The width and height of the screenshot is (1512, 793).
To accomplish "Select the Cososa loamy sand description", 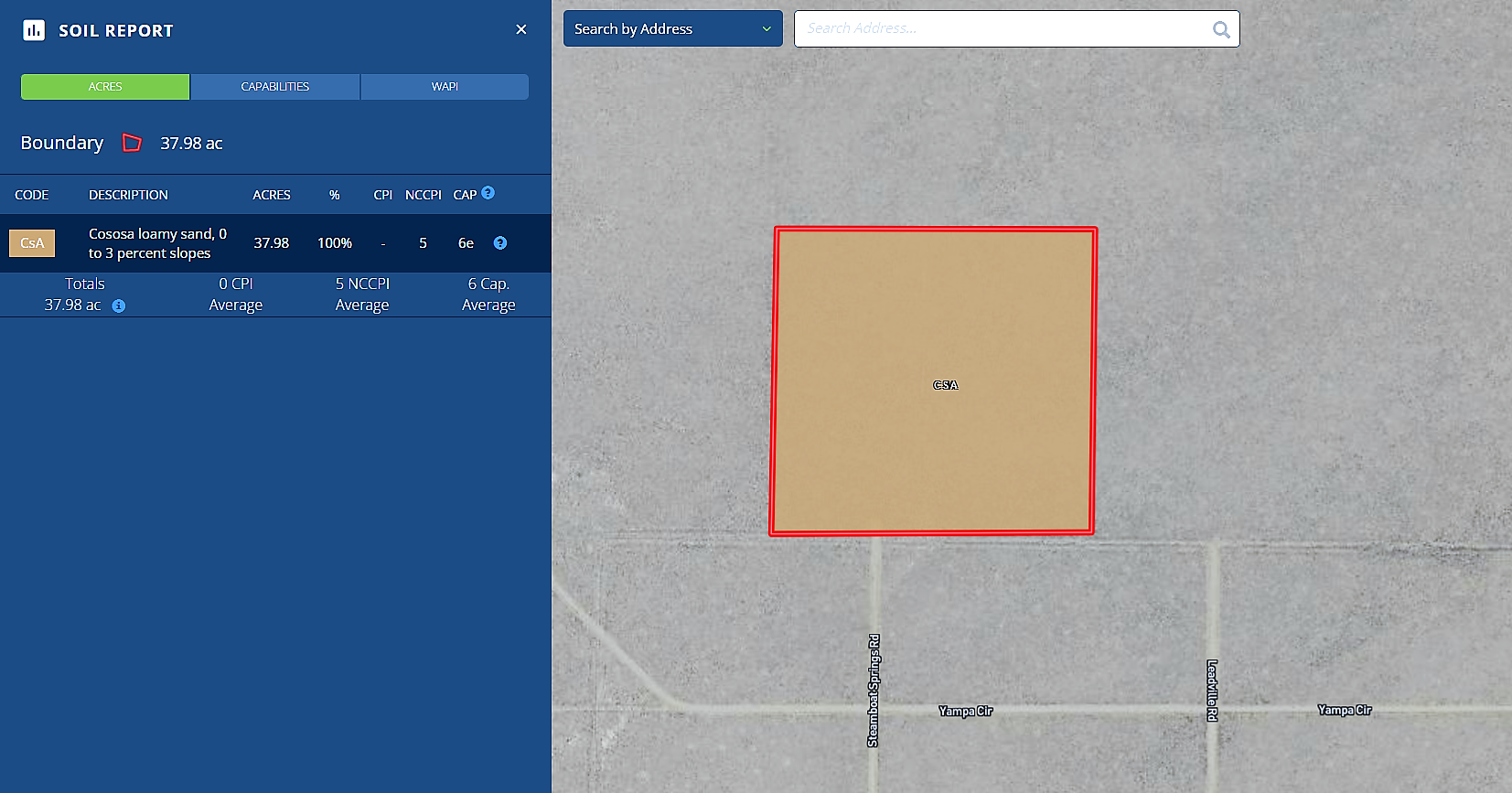I will click(x=157, y=243).
